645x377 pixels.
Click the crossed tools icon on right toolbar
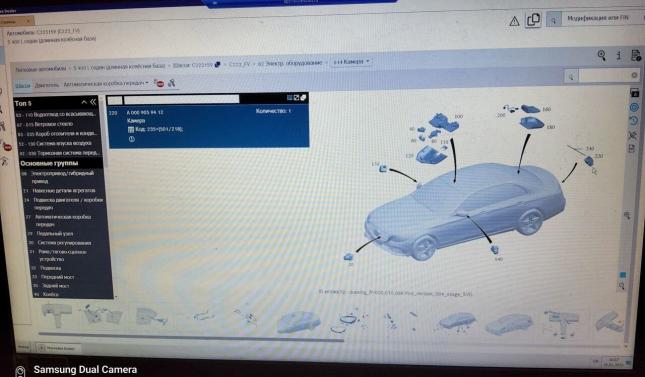[x=633, y=135]
